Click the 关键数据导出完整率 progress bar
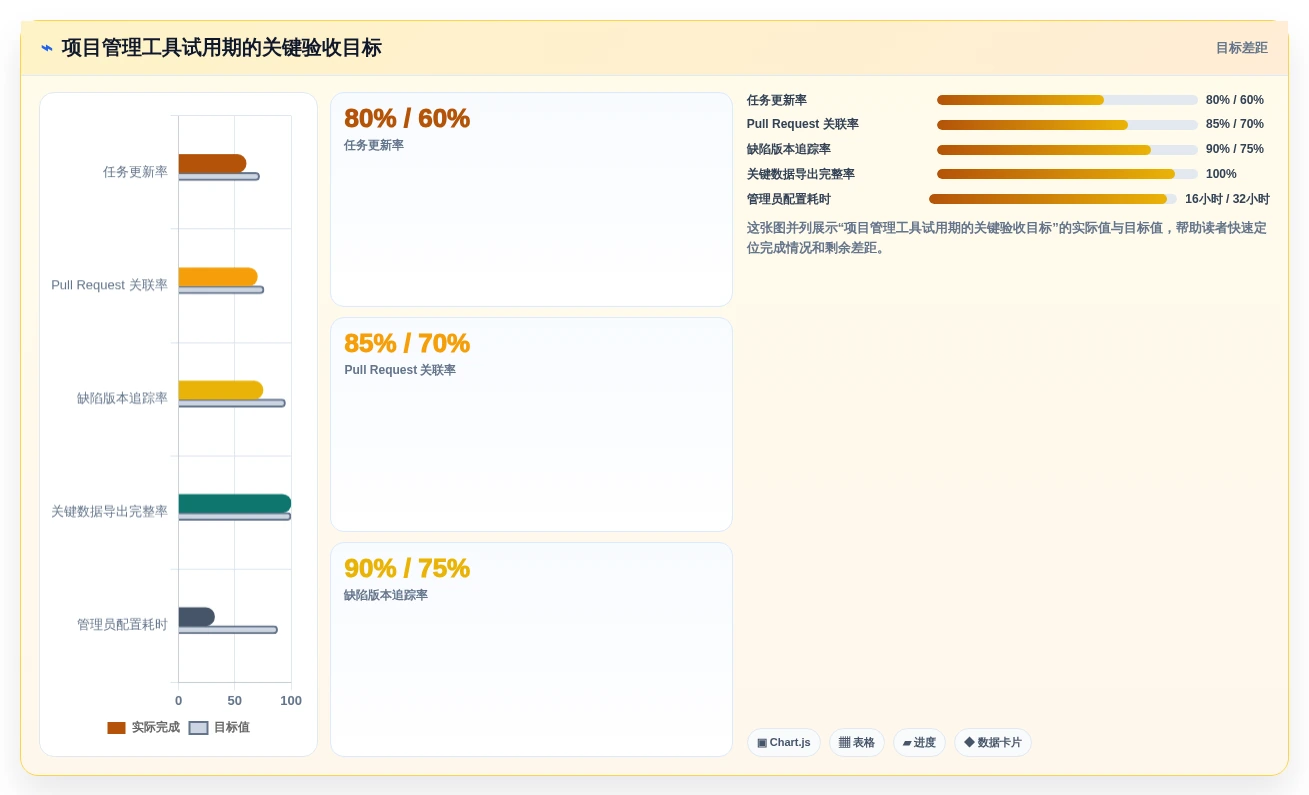This screenshot has height=795, width=1309. (1067, 174)
